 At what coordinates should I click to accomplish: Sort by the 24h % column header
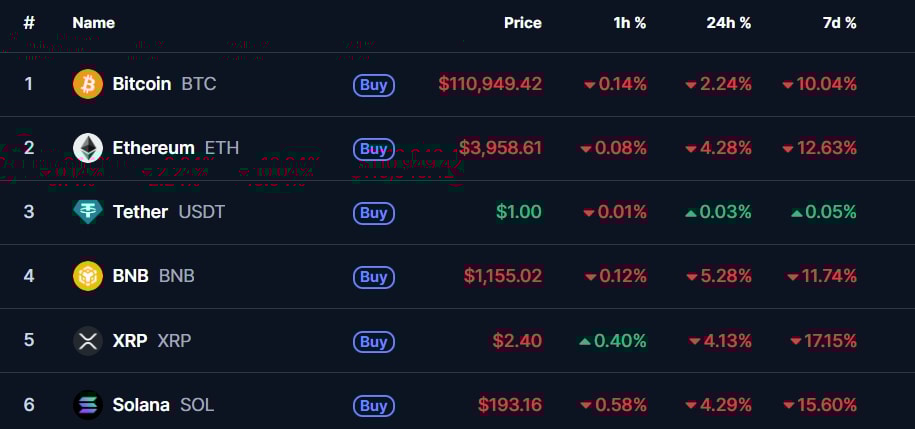pyautogui.click(x=728, y=23)
